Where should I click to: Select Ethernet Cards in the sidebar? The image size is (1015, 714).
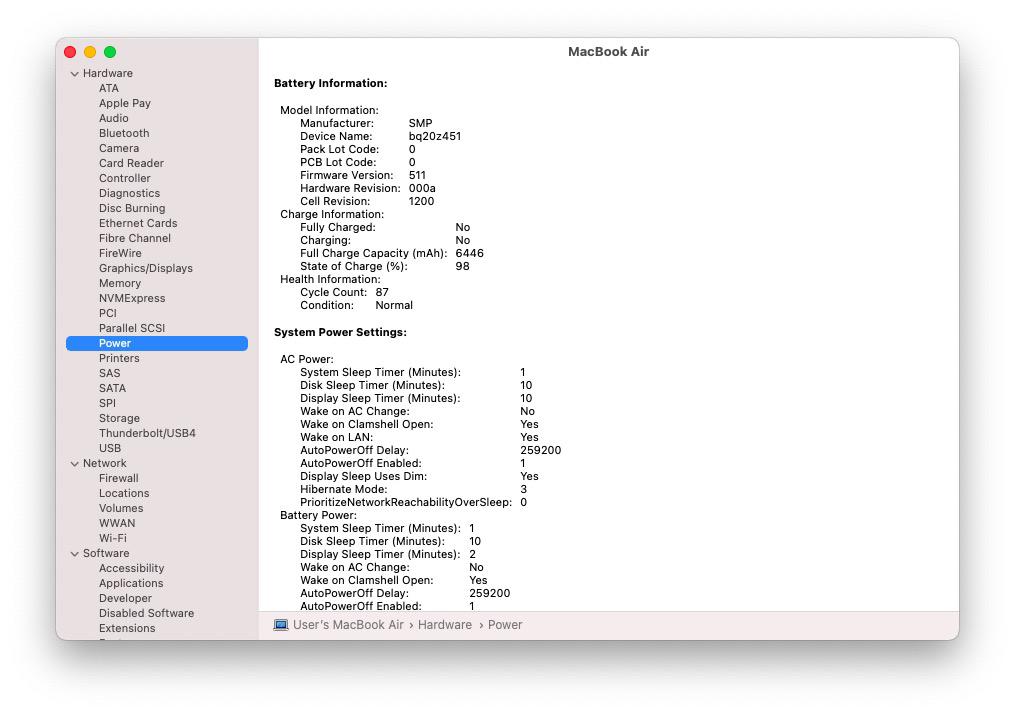click(x=138, y=223)
